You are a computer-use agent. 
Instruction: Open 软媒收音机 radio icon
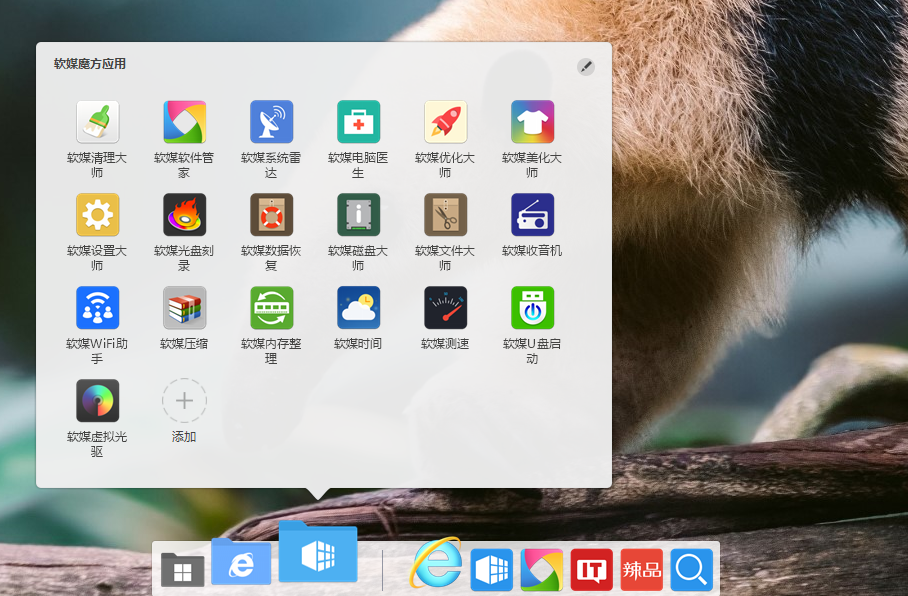[x=532, y=215]
